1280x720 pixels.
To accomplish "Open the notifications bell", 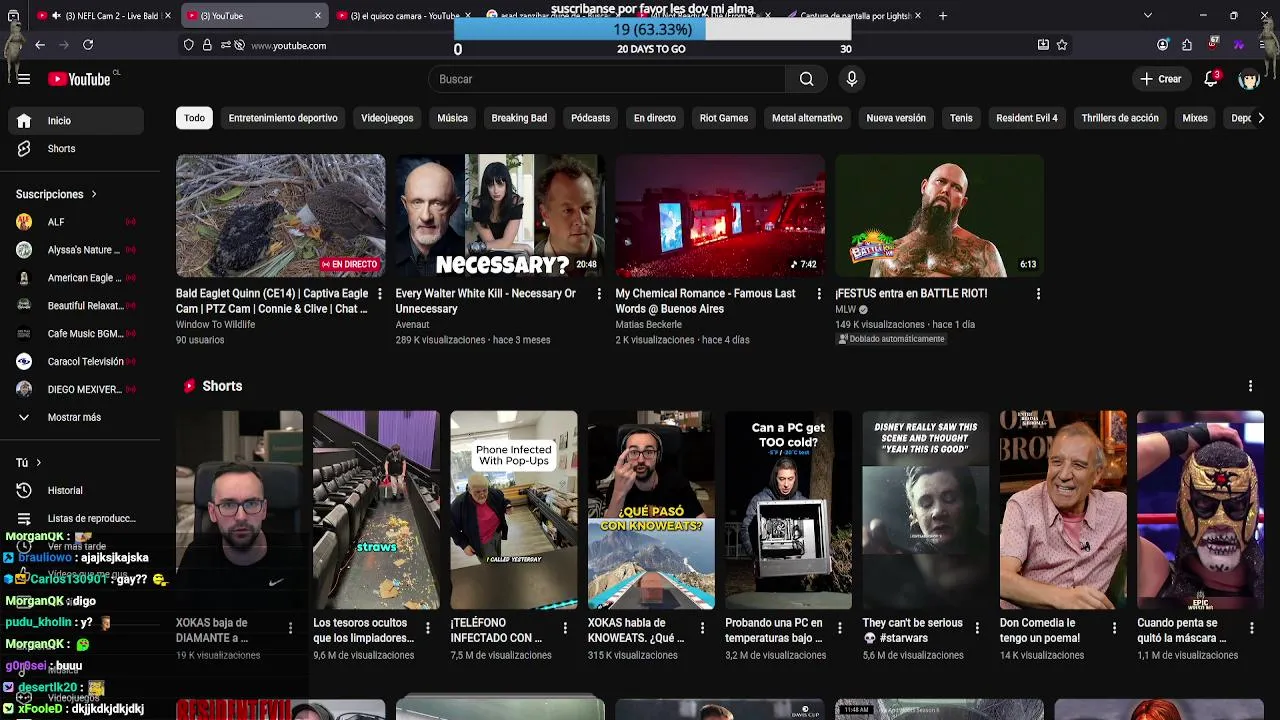I will click(1211, 79).
